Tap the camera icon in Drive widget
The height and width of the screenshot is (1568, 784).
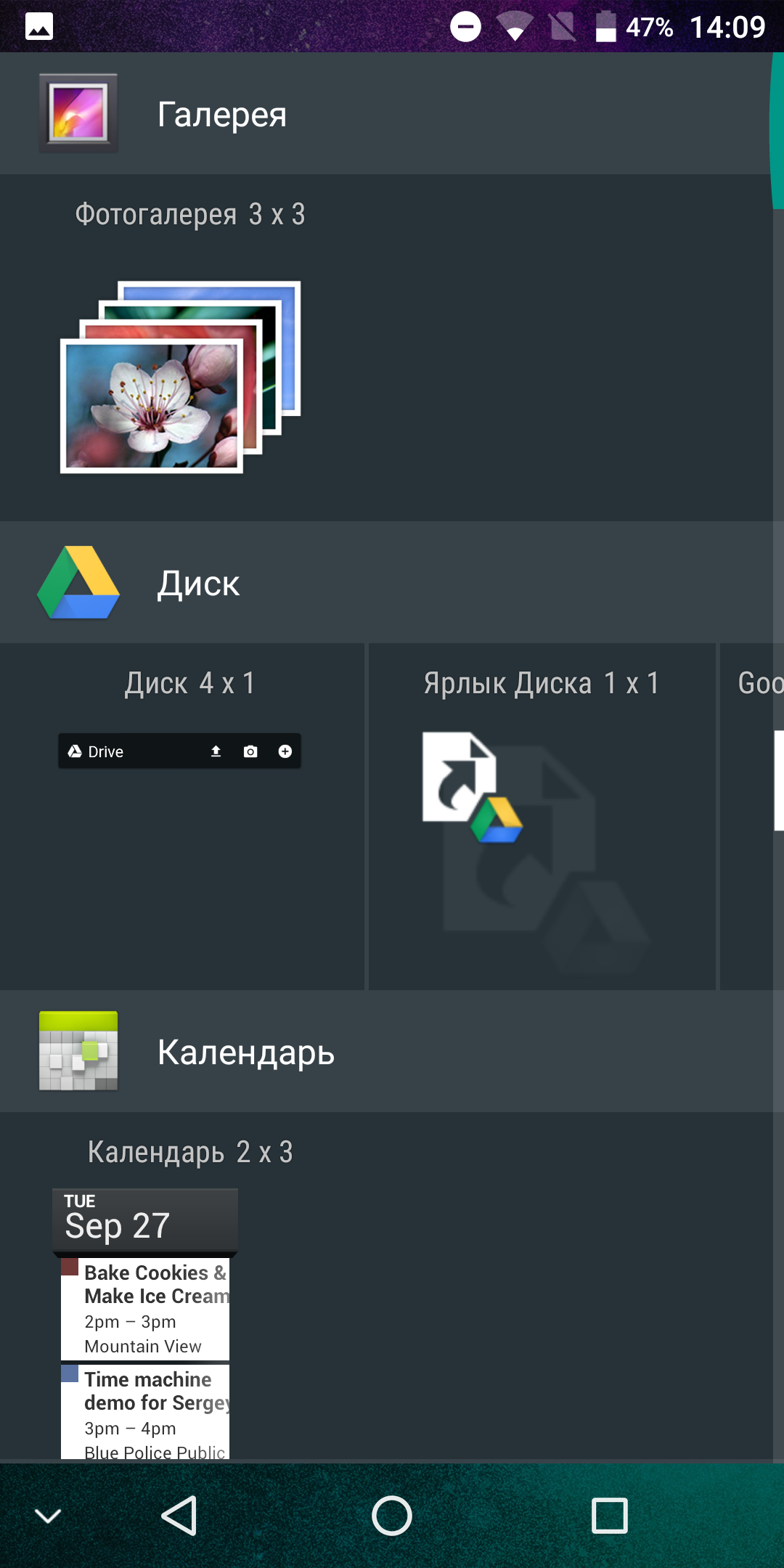coord(250,751)
